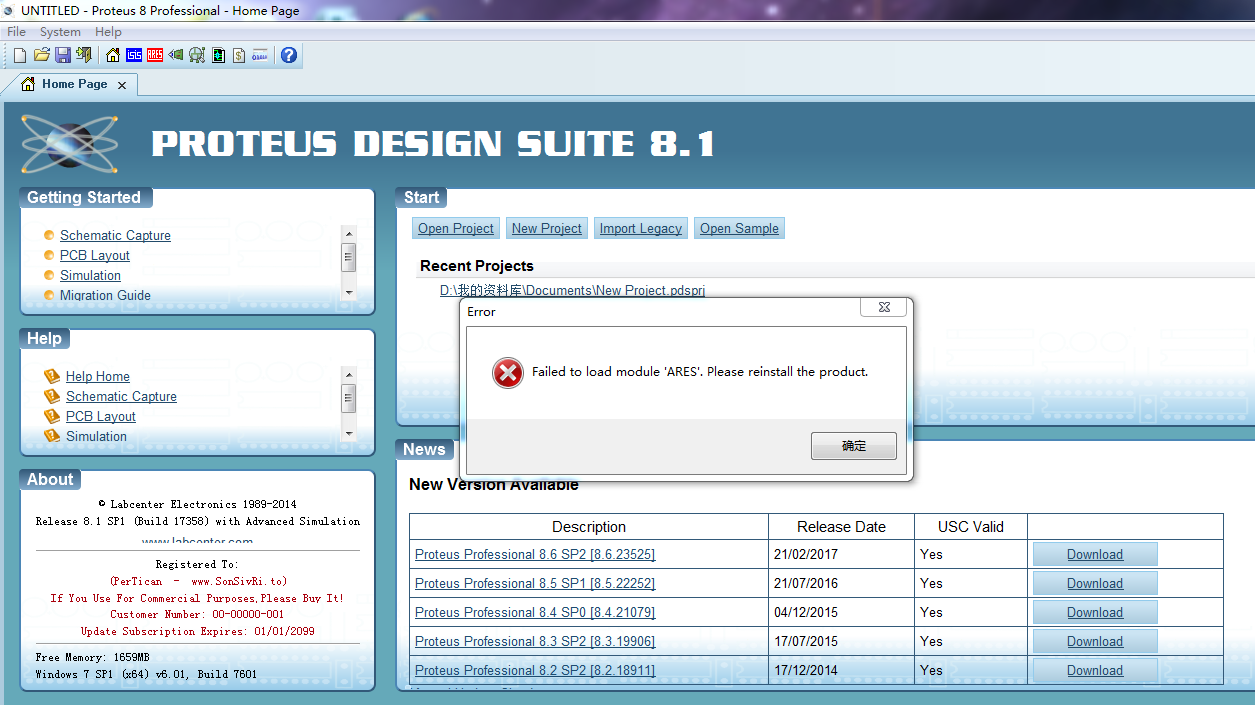Click Help panel scrollbar down arrow
Screen dimensions: 1255x705
tap(349, 433)
